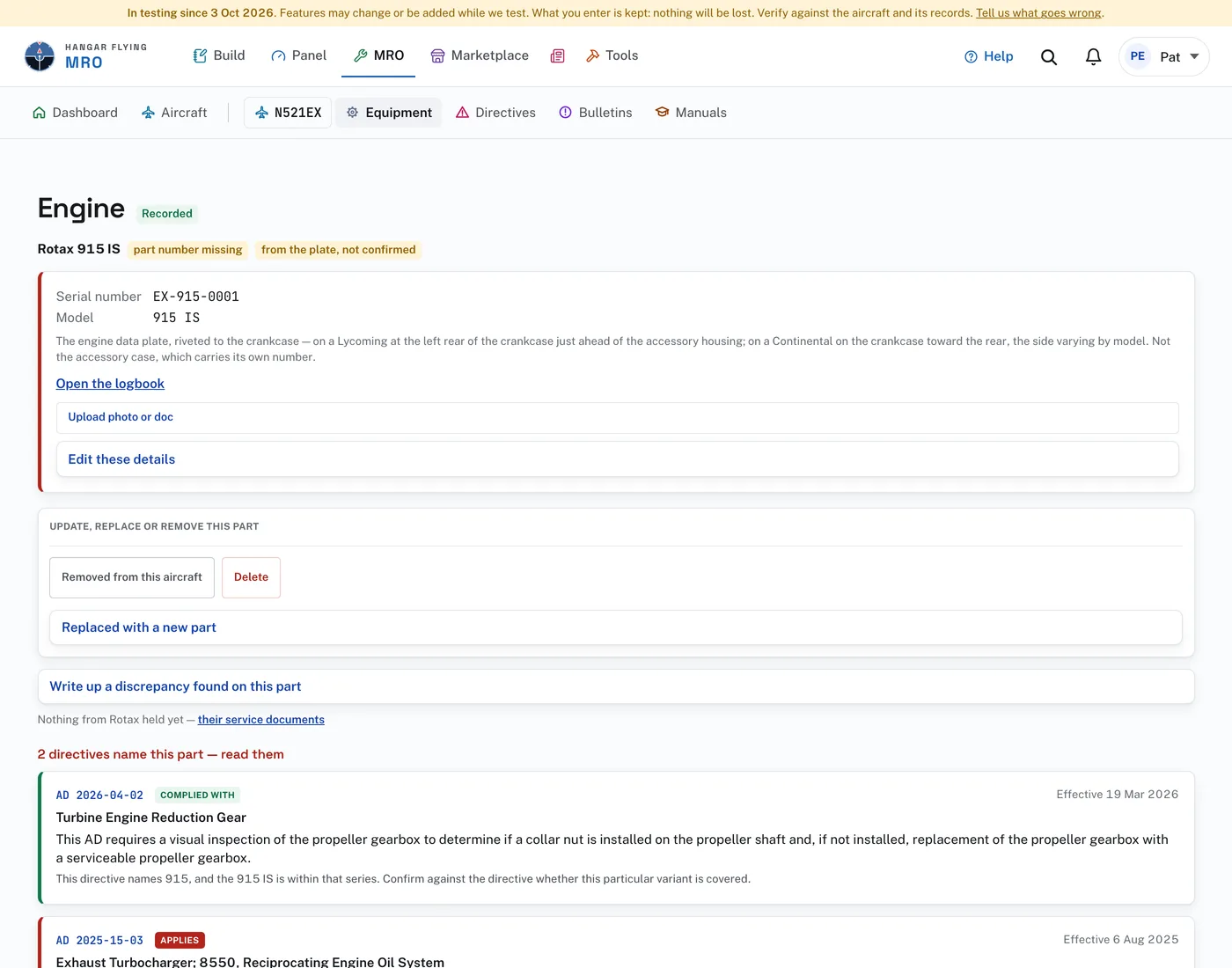Click the 'Recorded' status badge
The width and height of the screenshot is (1232, 968).
(167, 214)
